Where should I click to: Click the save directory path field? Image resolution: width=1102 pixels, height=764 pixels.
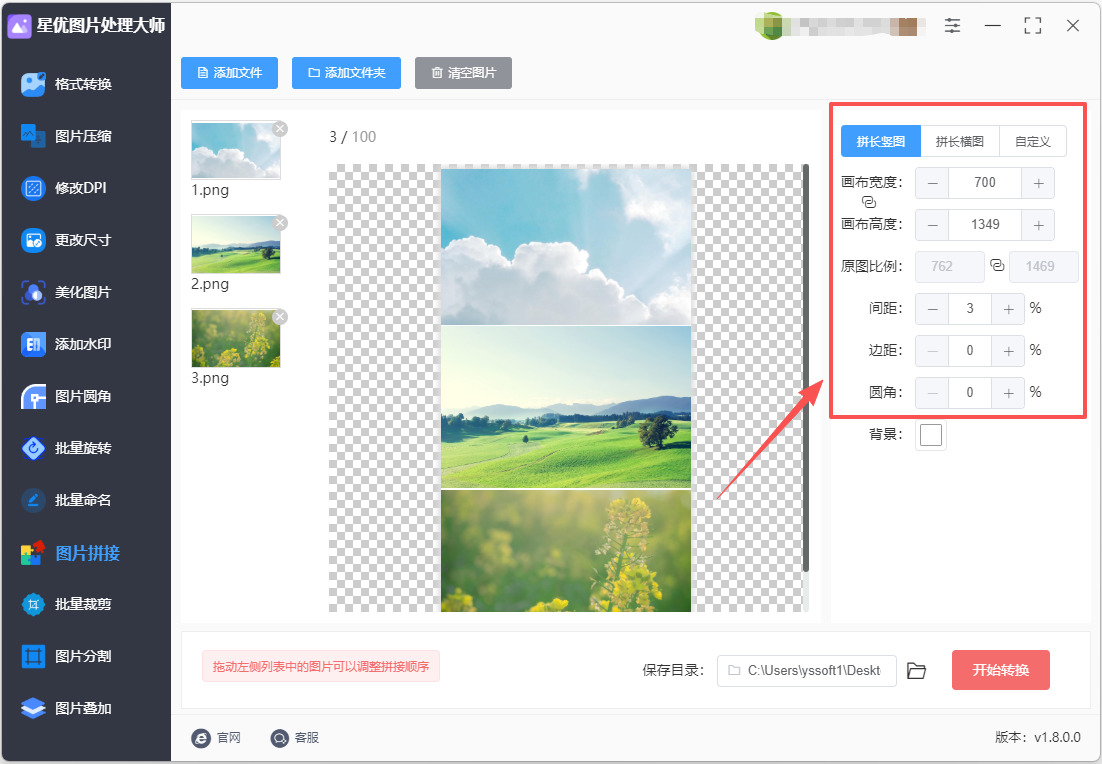click(x=807, y=671)
